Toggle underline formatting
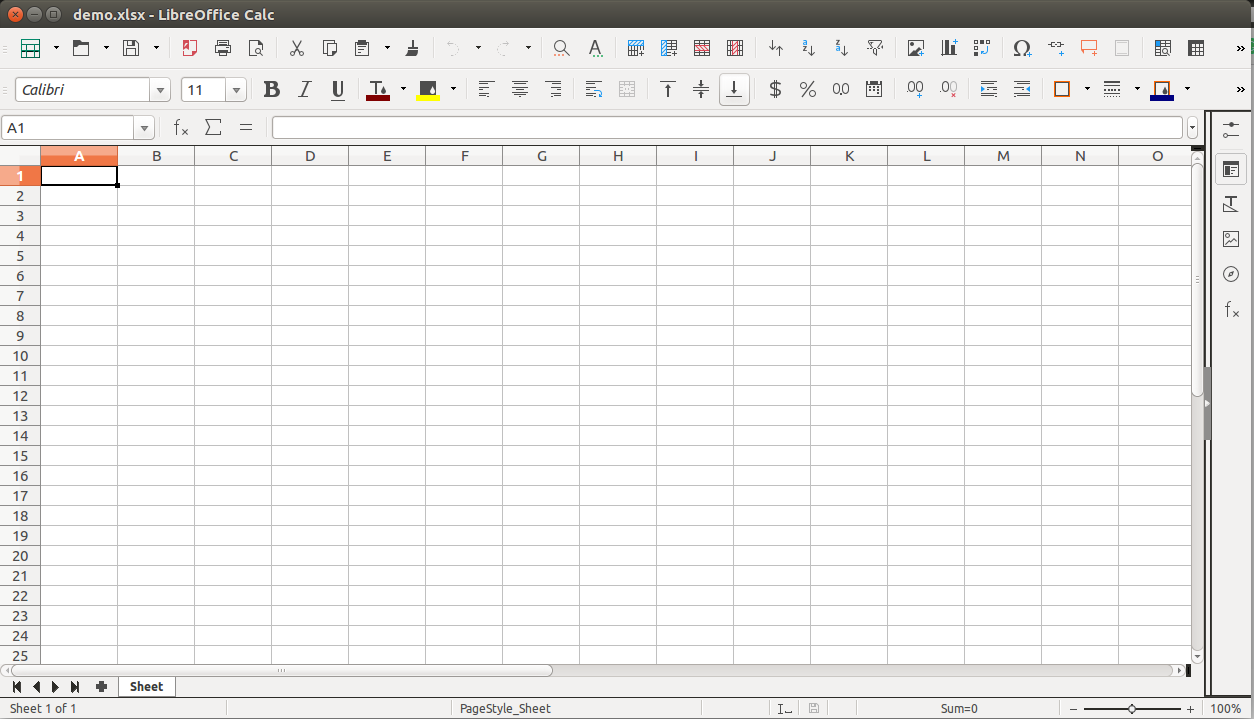The height and width of the screenshot is (719, 1254). coord(337,89)
